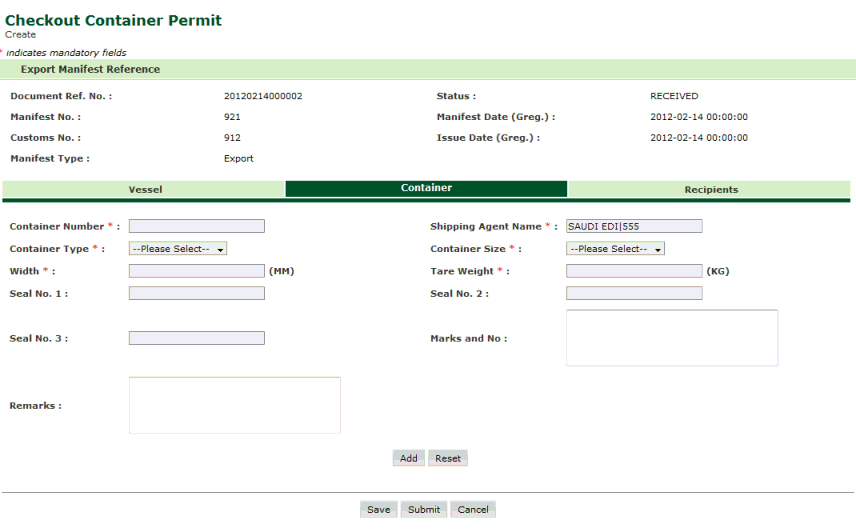Open the Container Size dropdown

tap(615, 249)
